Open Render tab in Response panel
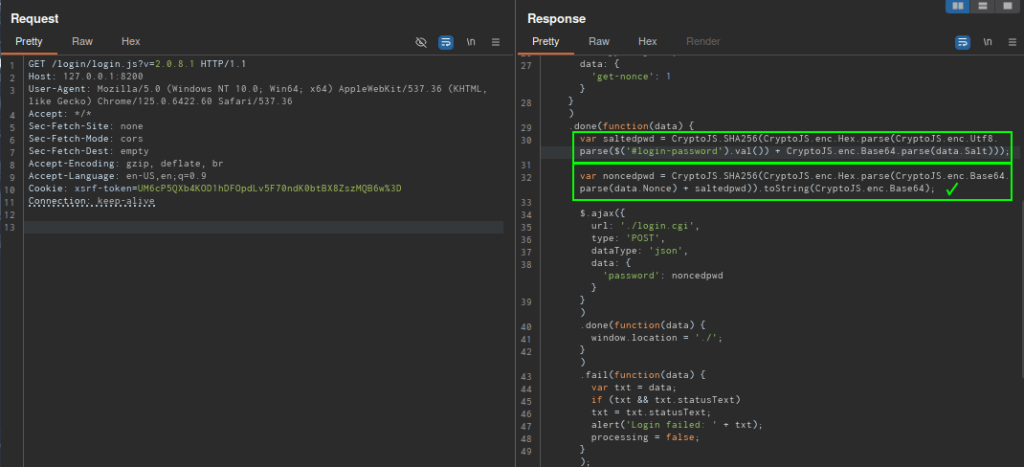The height and width of the screenshot is (467, 1024). 703,42
